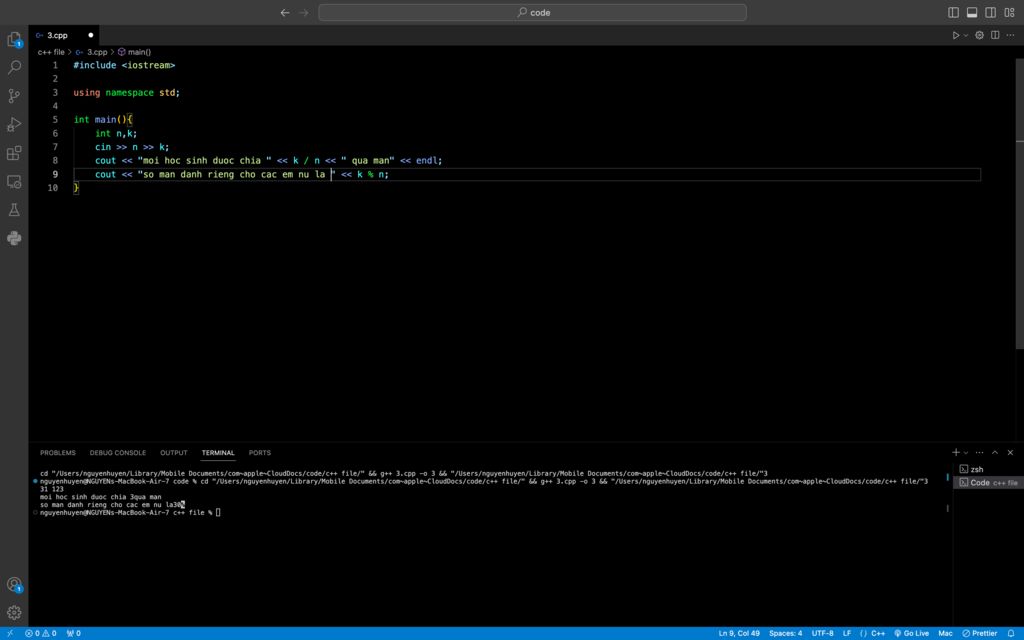
Task: Open the Python extension view
Action: tap(14, 238)
